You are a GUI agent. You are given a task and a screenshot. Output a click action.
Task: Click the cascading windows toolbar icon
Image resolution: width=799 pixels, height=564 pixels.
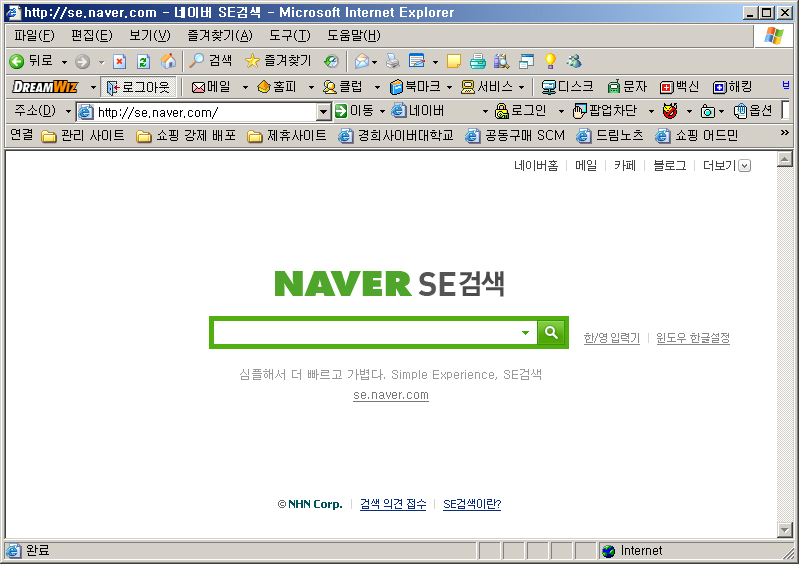pyautogui.click(x=526, y=62)
